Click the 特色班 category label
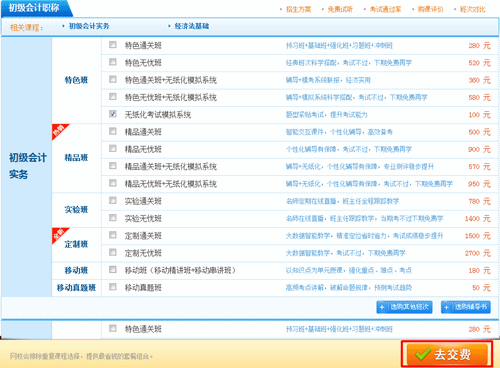The height and width of the screenshot is (368, 500). tap(76, 80)
